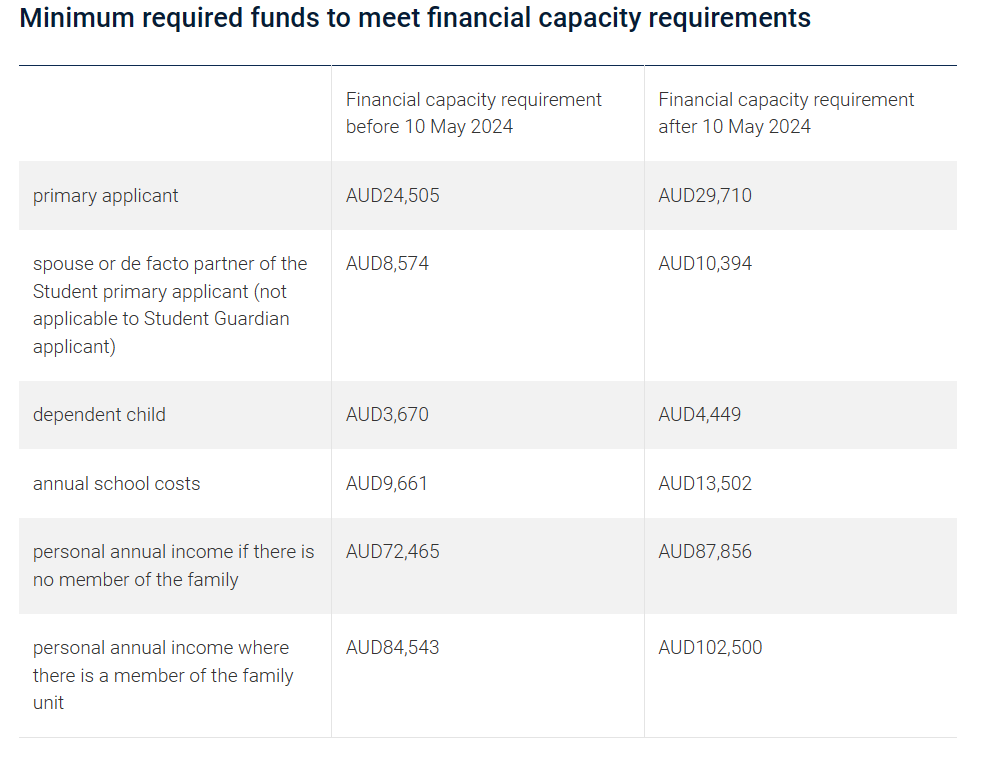This screenshot has width=996, height=765.
Task: Click the AUD10,394 amount cell
Action: (705, 264)
